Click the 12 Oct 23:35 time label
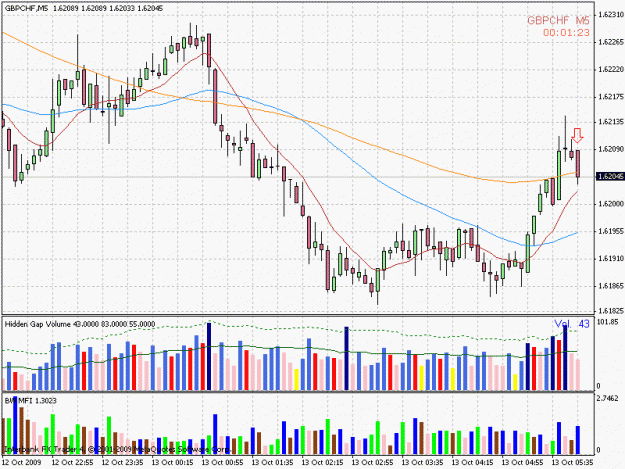Screen dimensions: 625x469 [x=122, y=463]
